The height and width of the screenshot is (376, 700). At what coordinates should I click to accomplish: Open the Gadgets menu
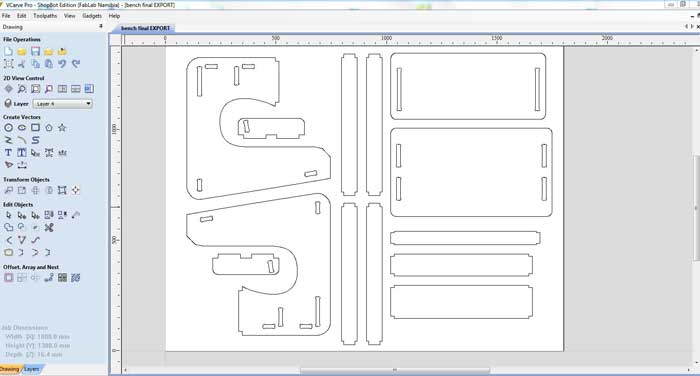tap(92, 16)
